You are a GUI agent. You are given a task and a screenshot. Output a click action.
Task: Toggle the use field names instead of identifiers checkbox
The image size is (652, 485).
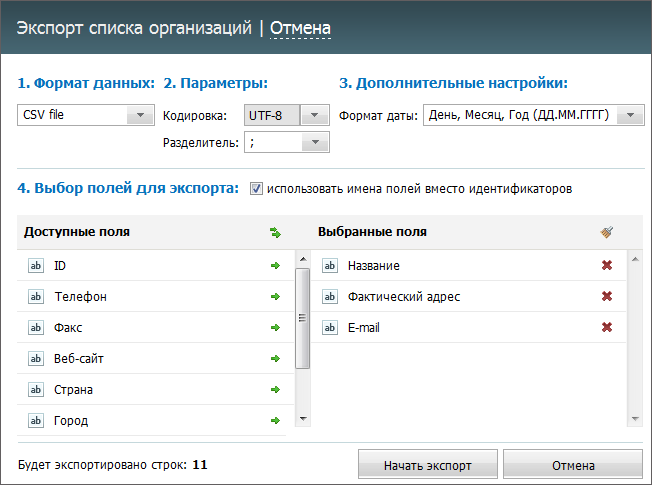tap(256, 188)
